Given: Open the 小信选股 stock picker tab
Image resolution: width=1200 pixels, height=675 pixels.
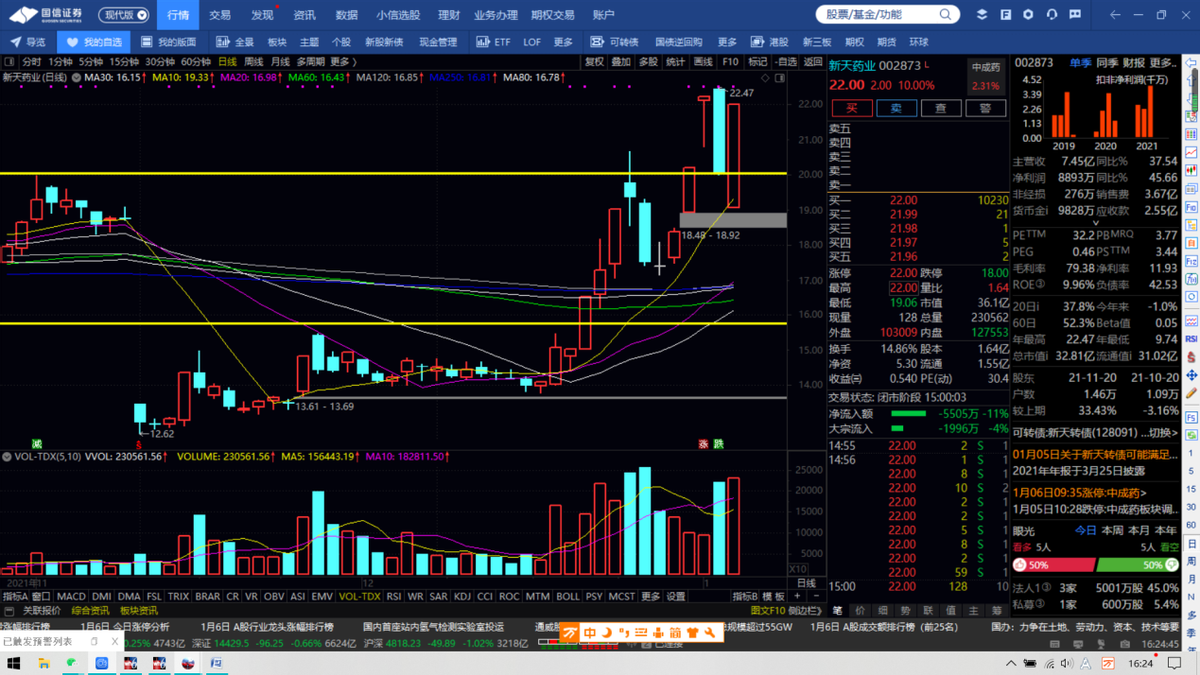Looking at the screenshot, I should [398, 15].
